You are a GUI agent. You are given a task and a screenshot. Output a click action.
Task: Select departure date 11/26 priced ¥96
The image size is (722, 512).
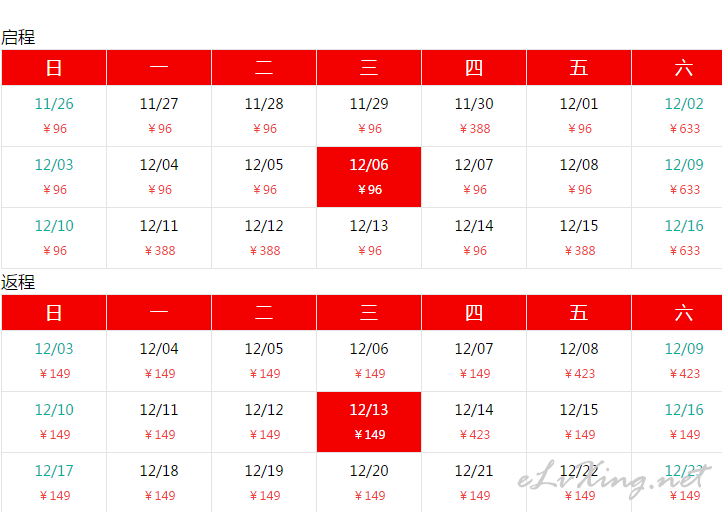click(x=54, y=116)
